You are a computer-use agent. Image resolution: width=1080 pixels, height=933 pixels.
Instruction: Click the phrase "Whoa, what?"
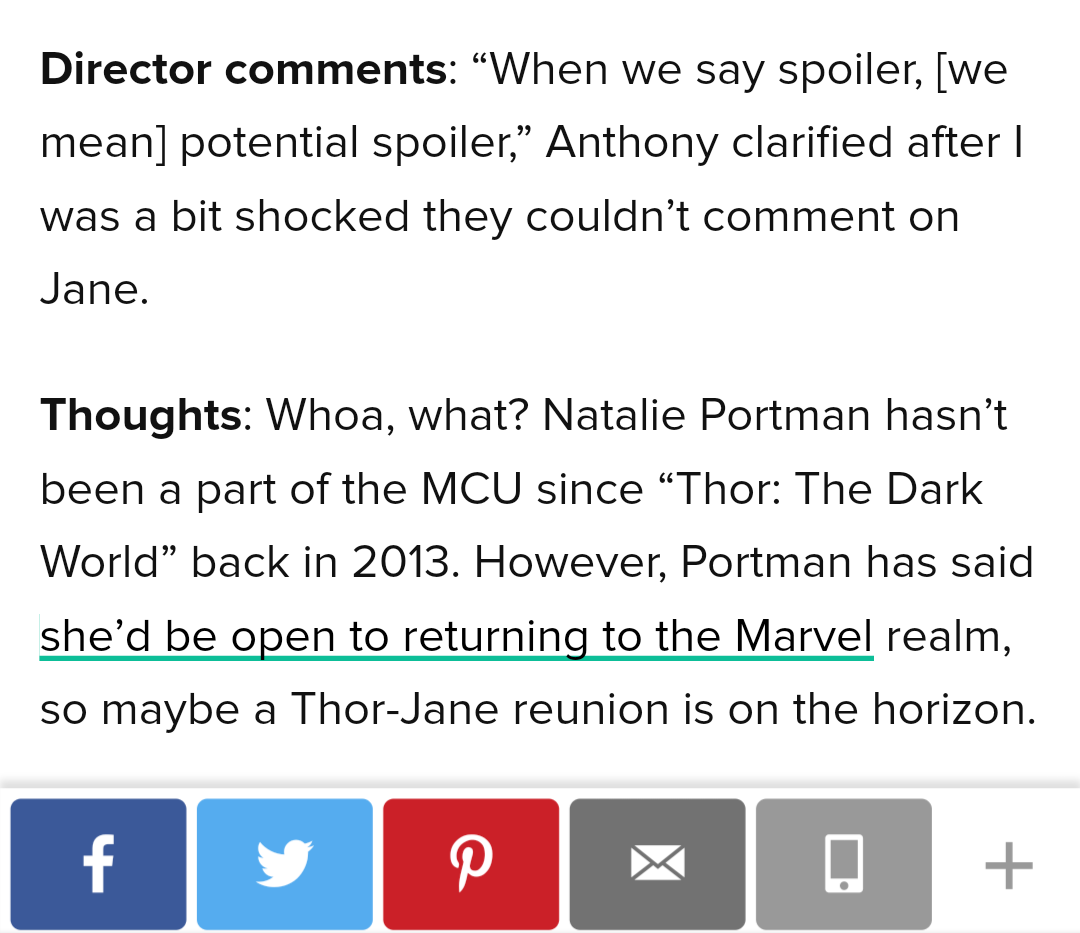click(398, 415)
